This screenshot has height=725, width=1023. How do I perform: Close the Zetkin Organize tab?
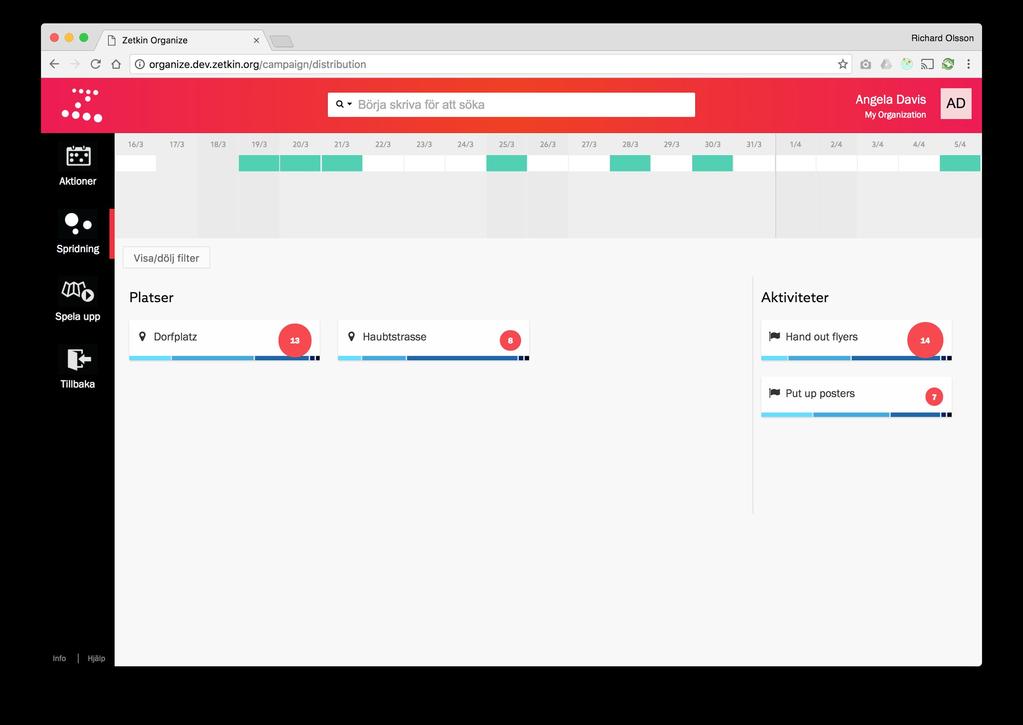[256, 40]
